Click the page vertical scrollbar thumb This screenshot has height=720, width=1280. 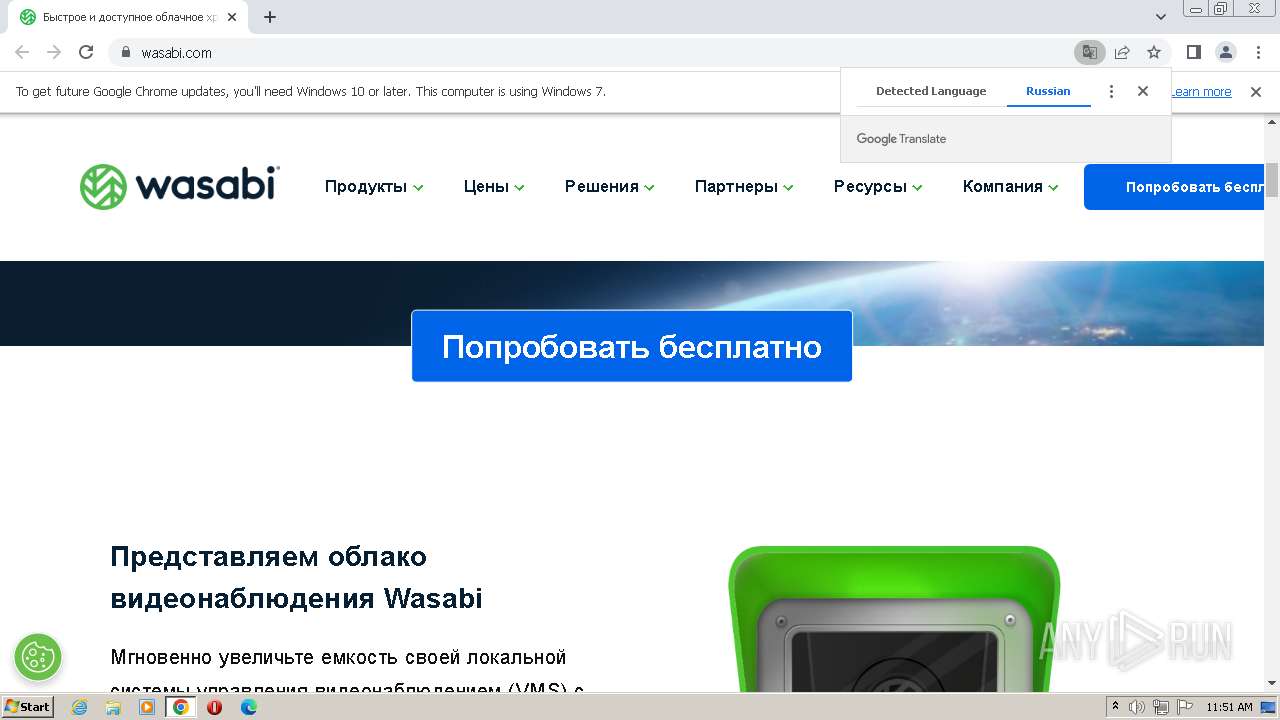click(1272, 180)
